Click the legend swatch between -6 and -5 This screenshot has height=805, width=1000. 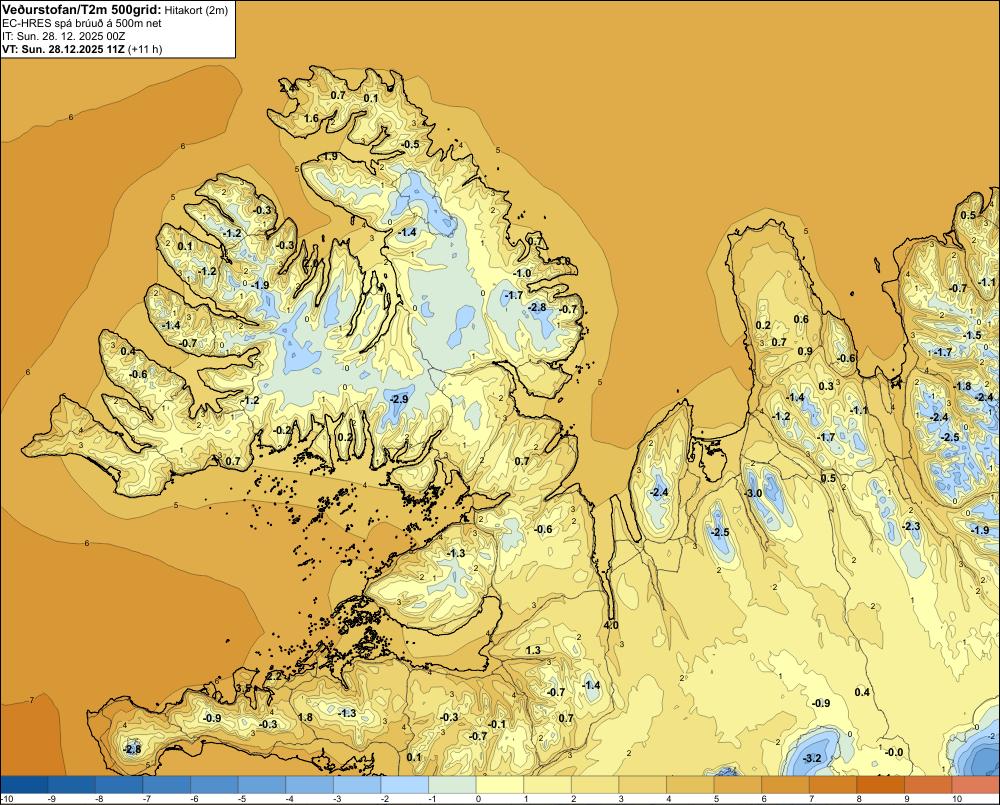[214, 784]
